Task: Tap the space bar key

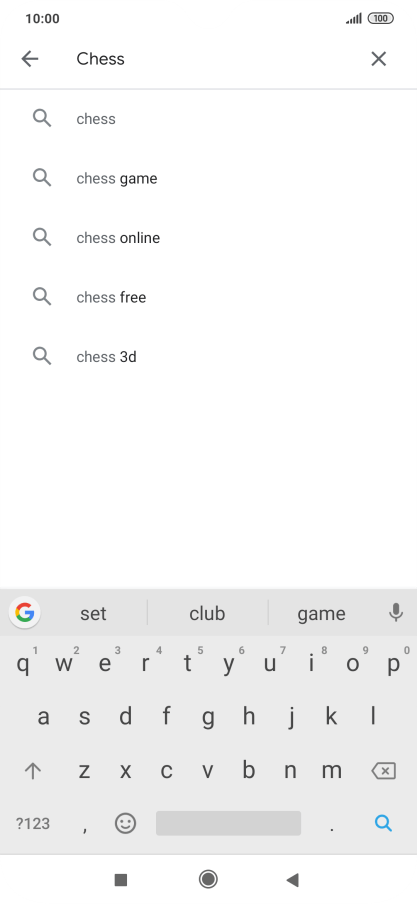Action: (228, 823)
